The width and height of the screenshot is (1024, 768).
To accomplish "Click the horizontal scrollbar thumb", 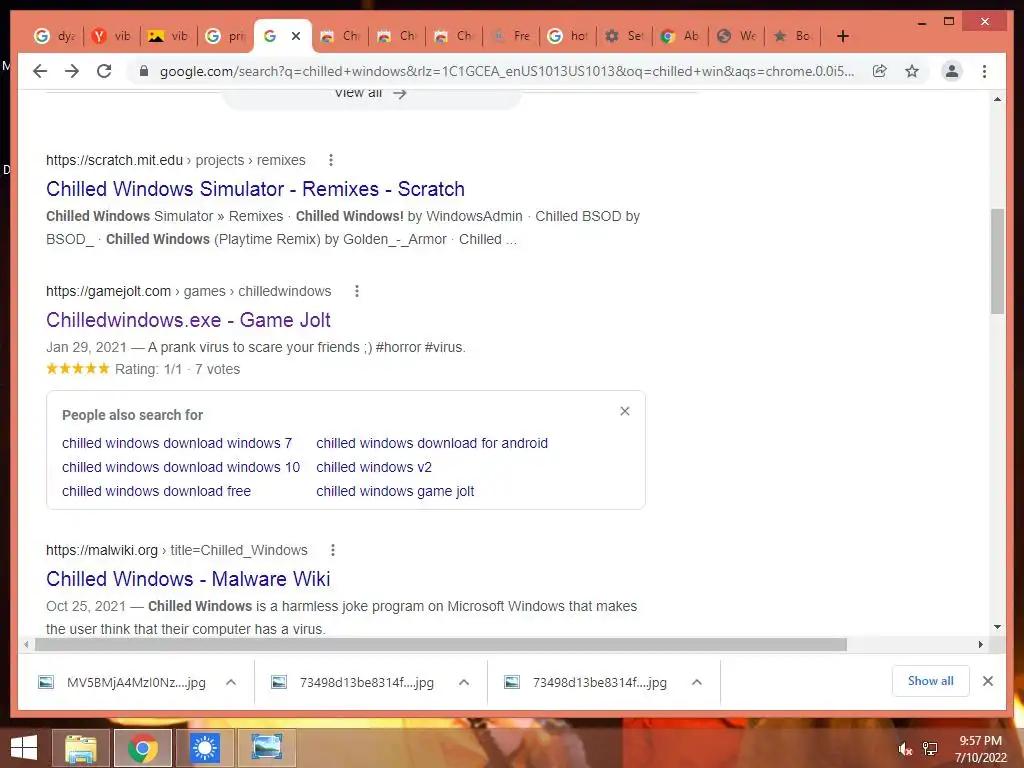I will [x=441, y=645].
